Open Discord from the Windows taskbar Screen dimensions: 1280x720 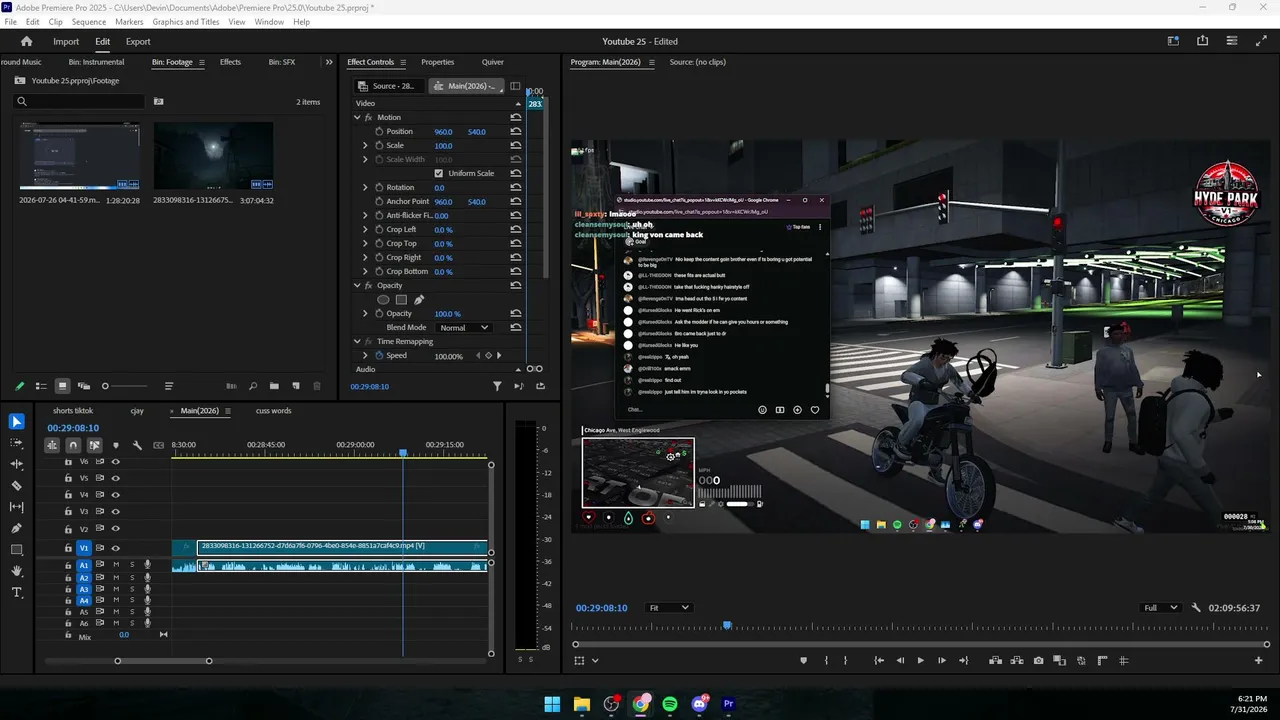pos(699,704)
